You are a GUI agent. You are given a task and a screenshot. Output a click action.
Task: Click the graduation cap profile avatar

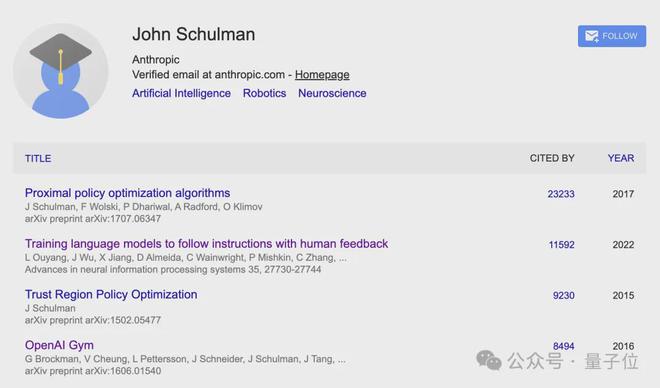click(x=61, y=71)
